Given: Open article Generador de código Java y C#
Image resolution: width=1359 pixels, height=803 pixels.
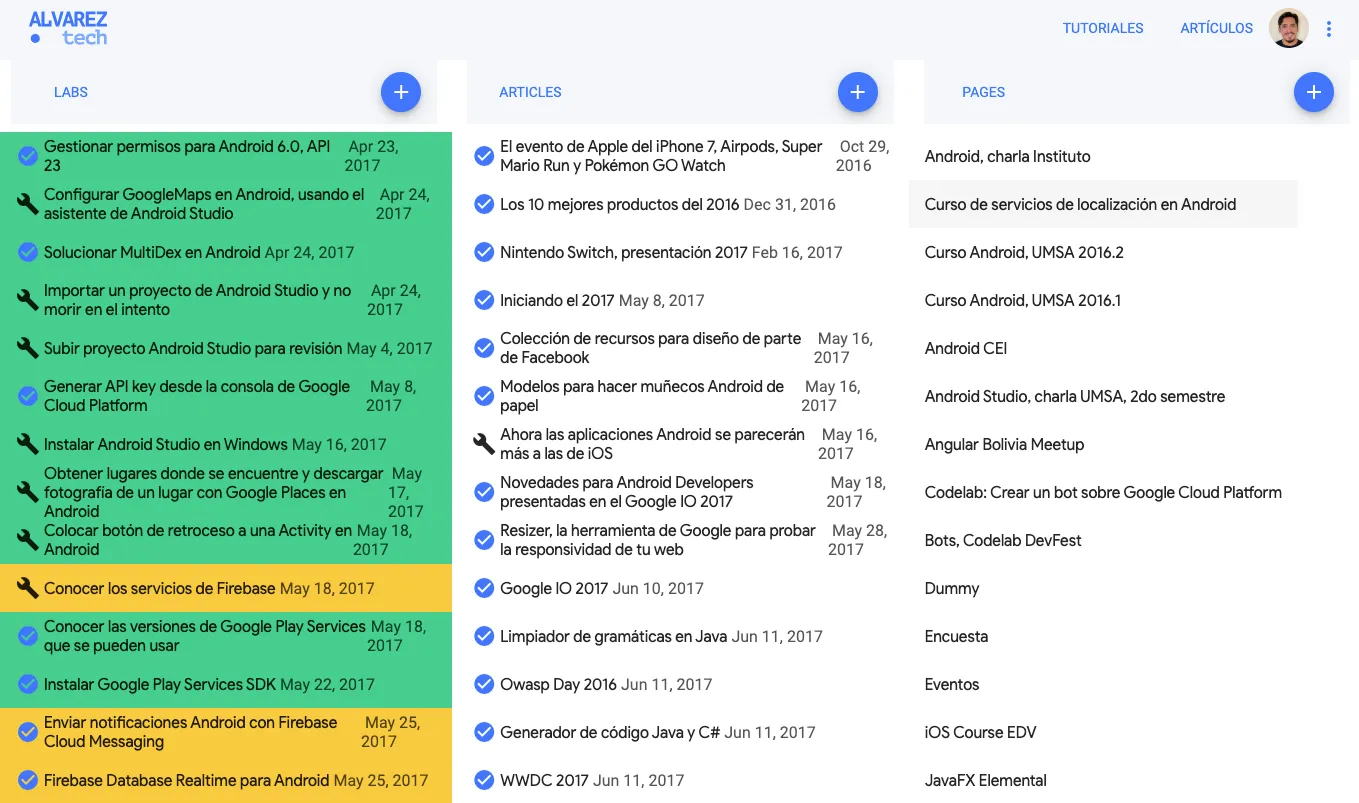Looking at the screenshot, I should pos(610,732).
